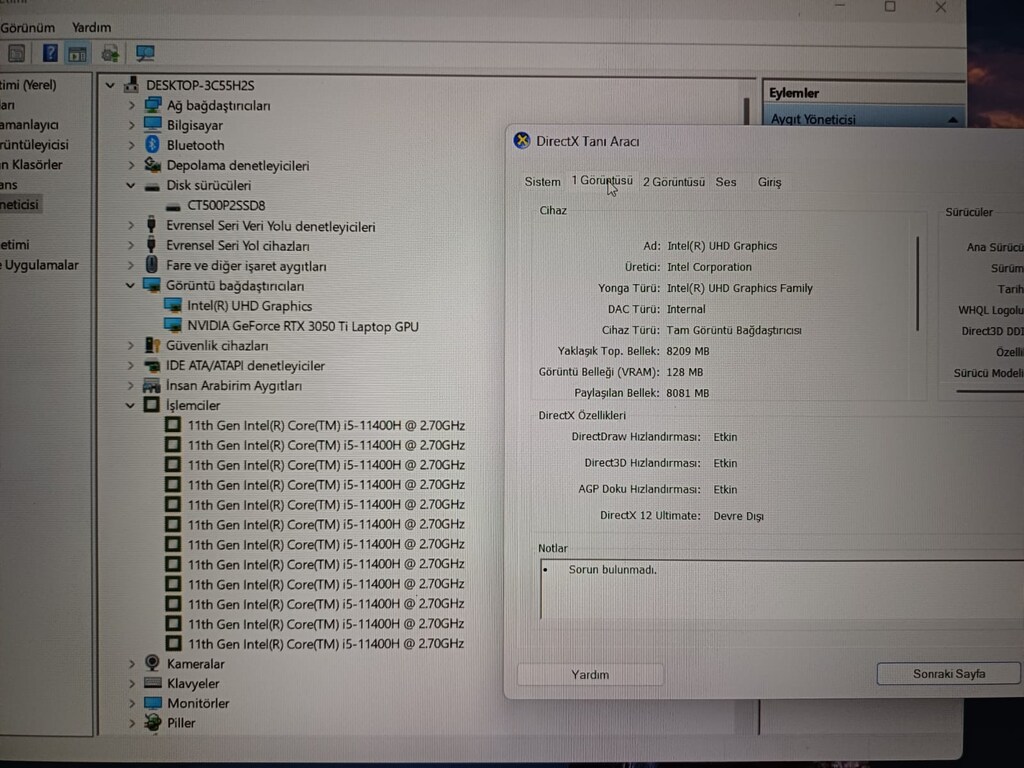Click the Monitörler category icon

(153, 703)
